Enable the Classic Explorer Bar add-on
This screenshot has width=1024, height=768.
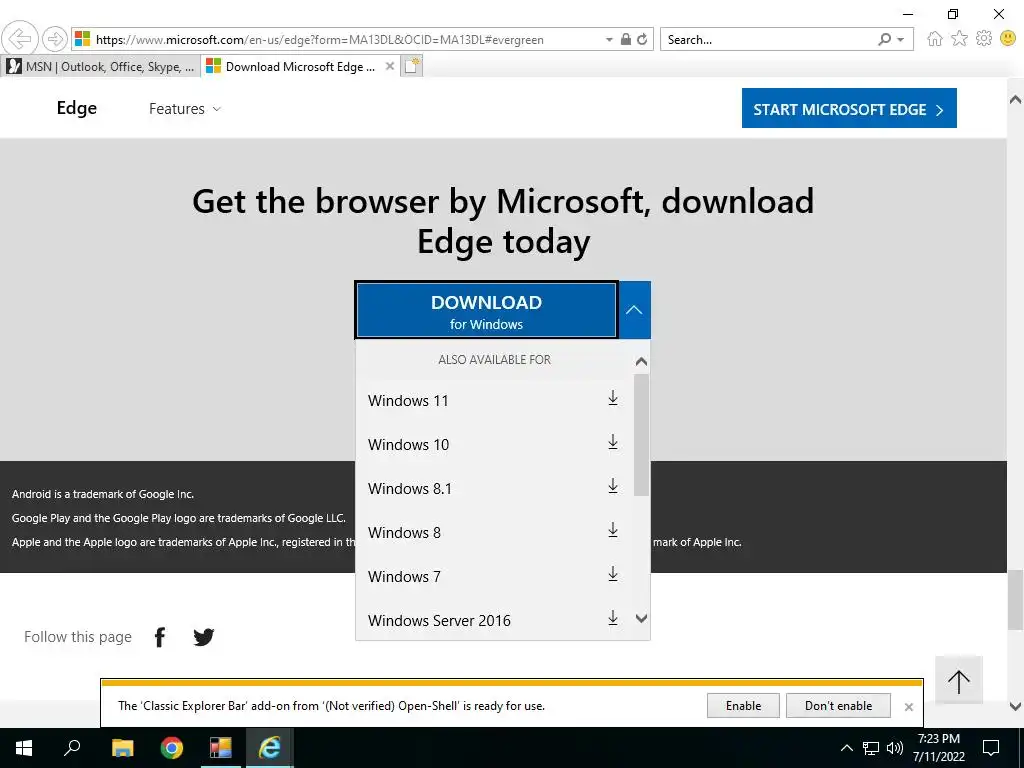coord(743,706)
